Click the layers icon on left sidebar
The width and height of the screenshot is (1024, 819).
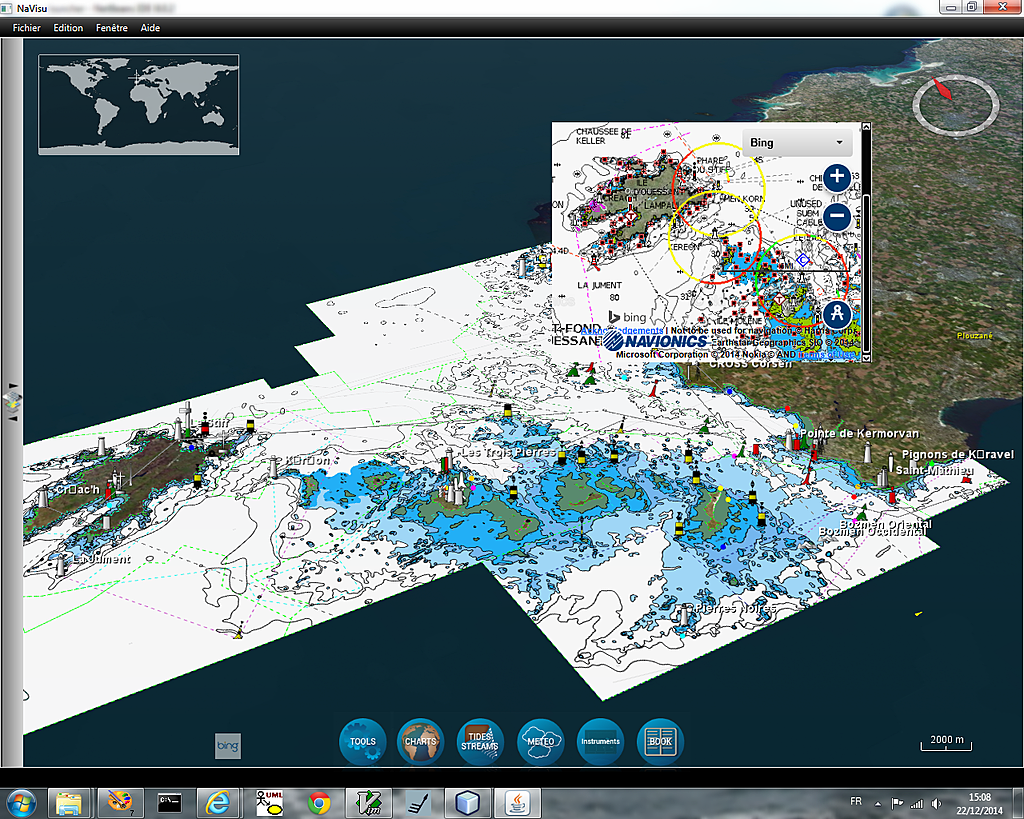(x=13, y=400)
